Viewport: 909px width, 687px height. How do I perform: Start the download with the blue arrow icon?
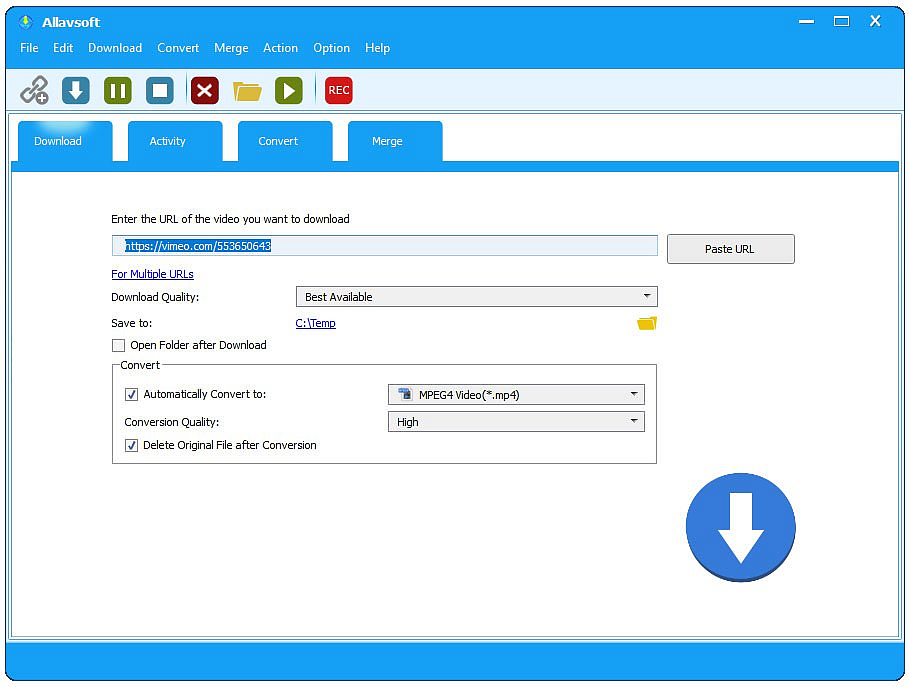tap(76, 90)
